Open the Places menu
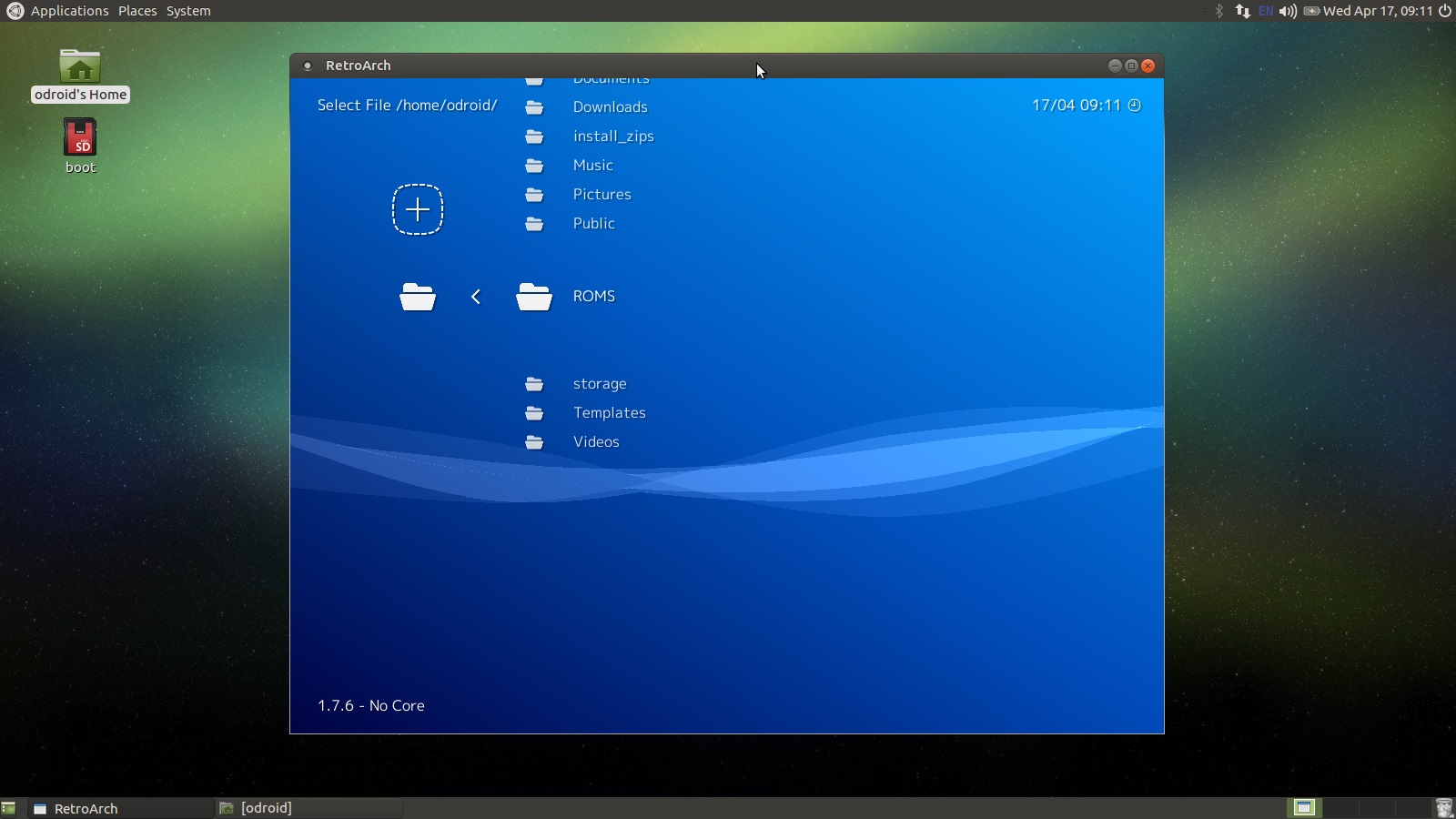The width and height of the screenshot is (1456, 819). tap(137, 11)
